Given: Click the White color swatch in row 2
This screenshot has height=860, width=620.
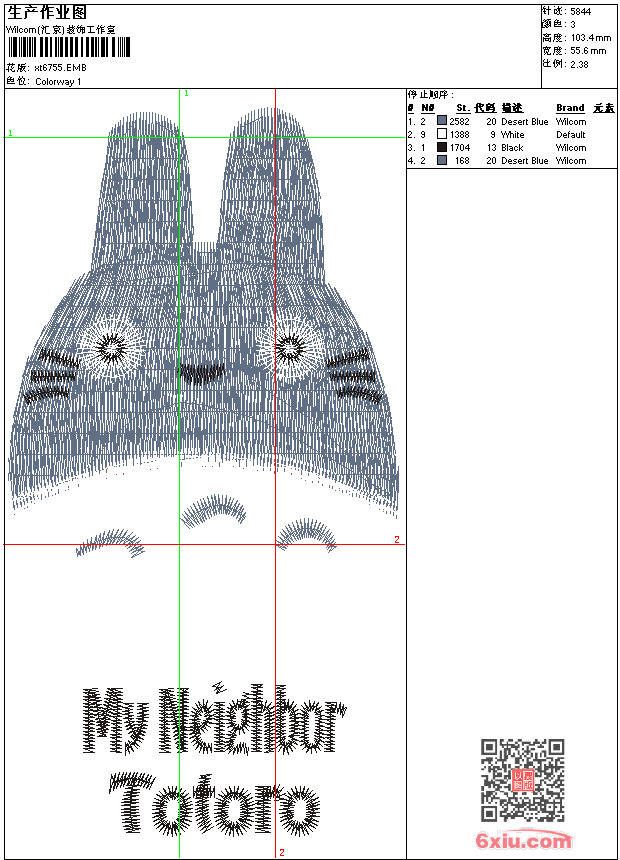Looking at the screenshot, I should click(442, 134).
